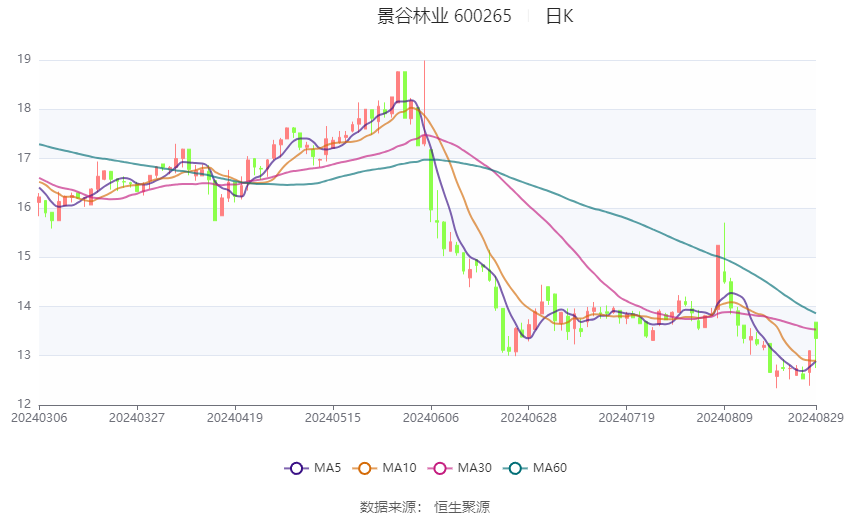The width and height of the screenshot is (850, 517).
Task: Click x-axis date label 20240606
Action: [431, 418]
